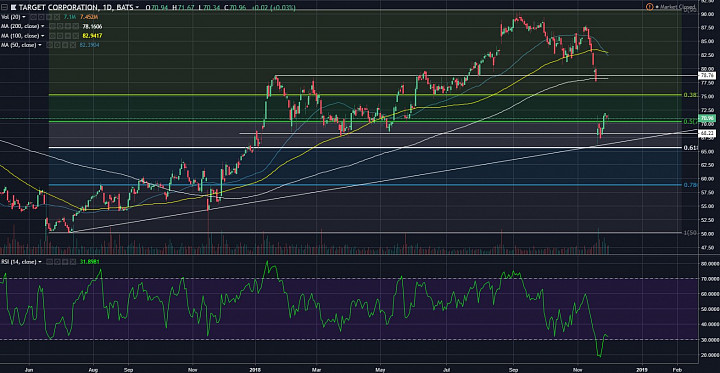Expand the Vol (20) indicator dropdown

click(x=24, y=17)
